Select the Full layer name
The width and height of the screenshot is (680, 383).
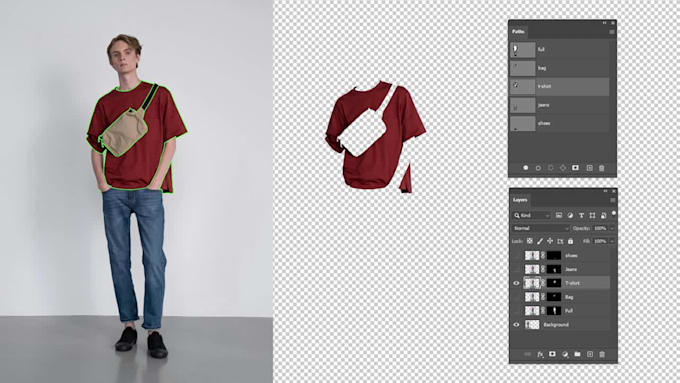click(x=569, y=311)
